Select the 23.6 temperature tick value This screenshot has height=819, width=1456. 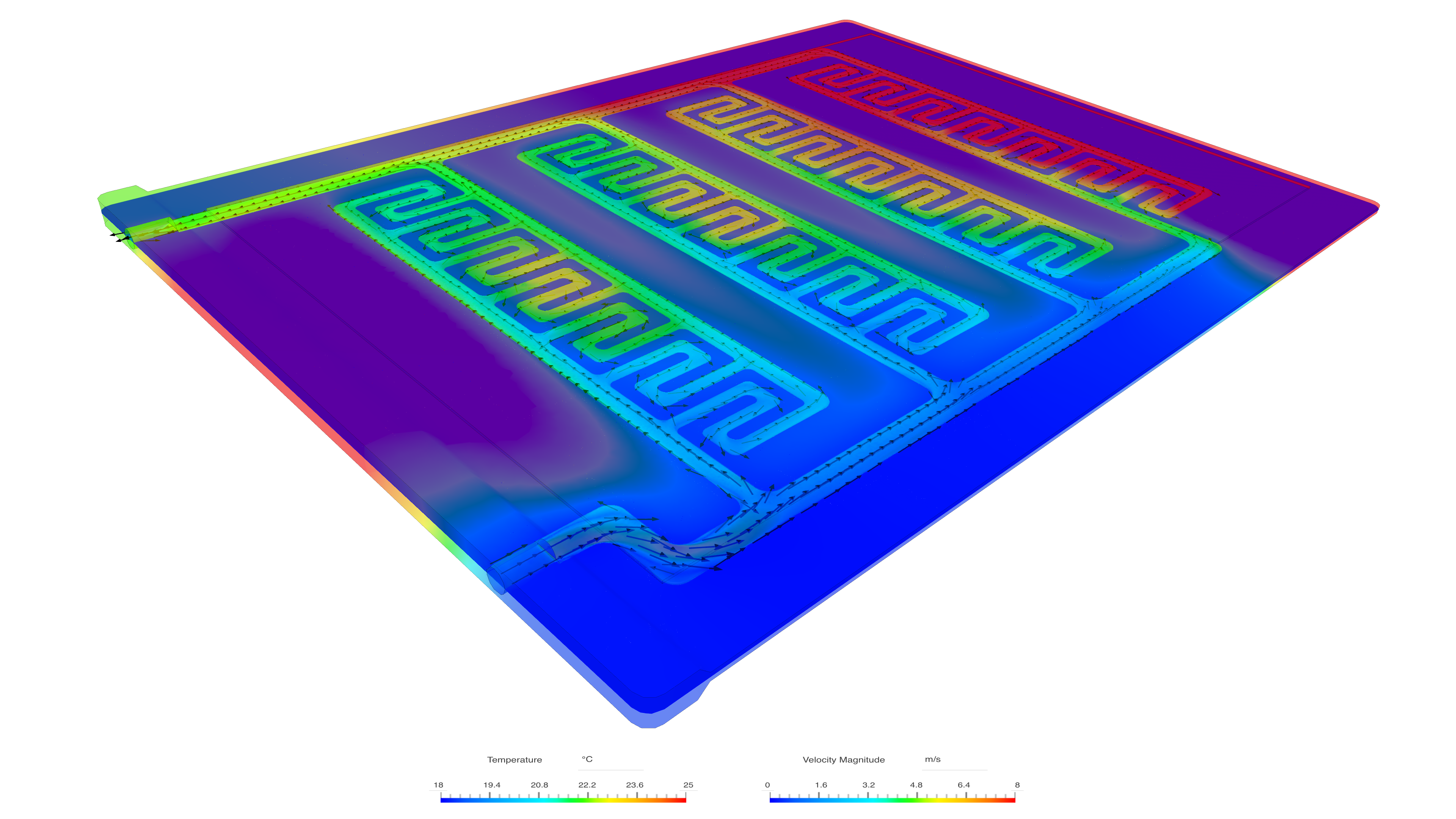point(635,785)
